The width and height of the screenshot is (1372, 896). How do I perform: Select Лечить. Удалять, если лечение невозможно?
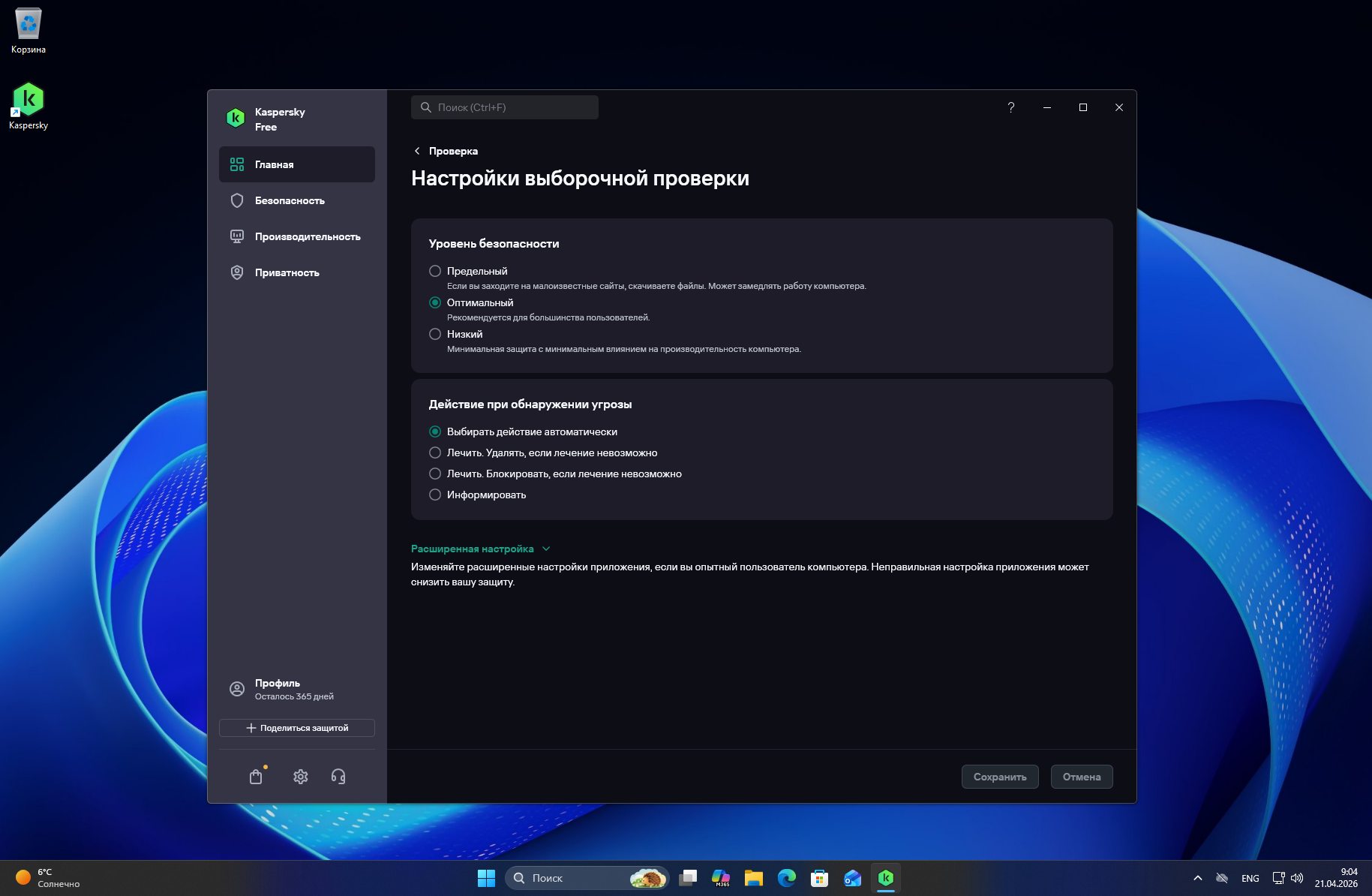[435, 453]
